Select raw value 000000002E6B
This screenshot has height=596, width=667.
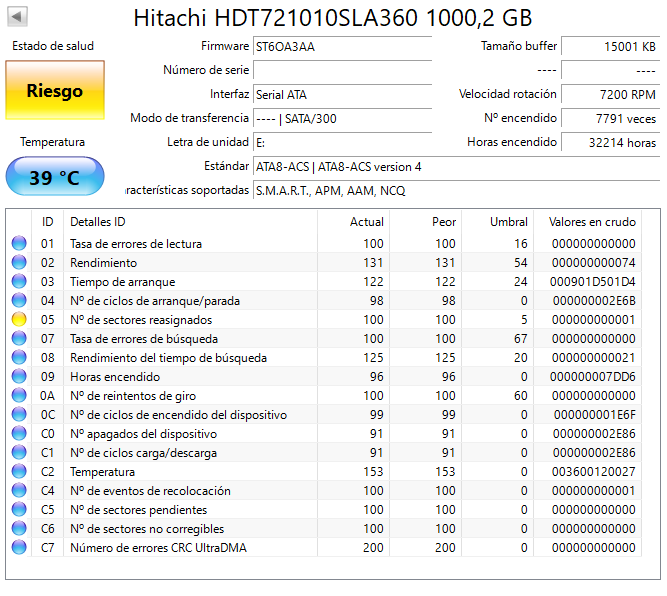(594, 301)
